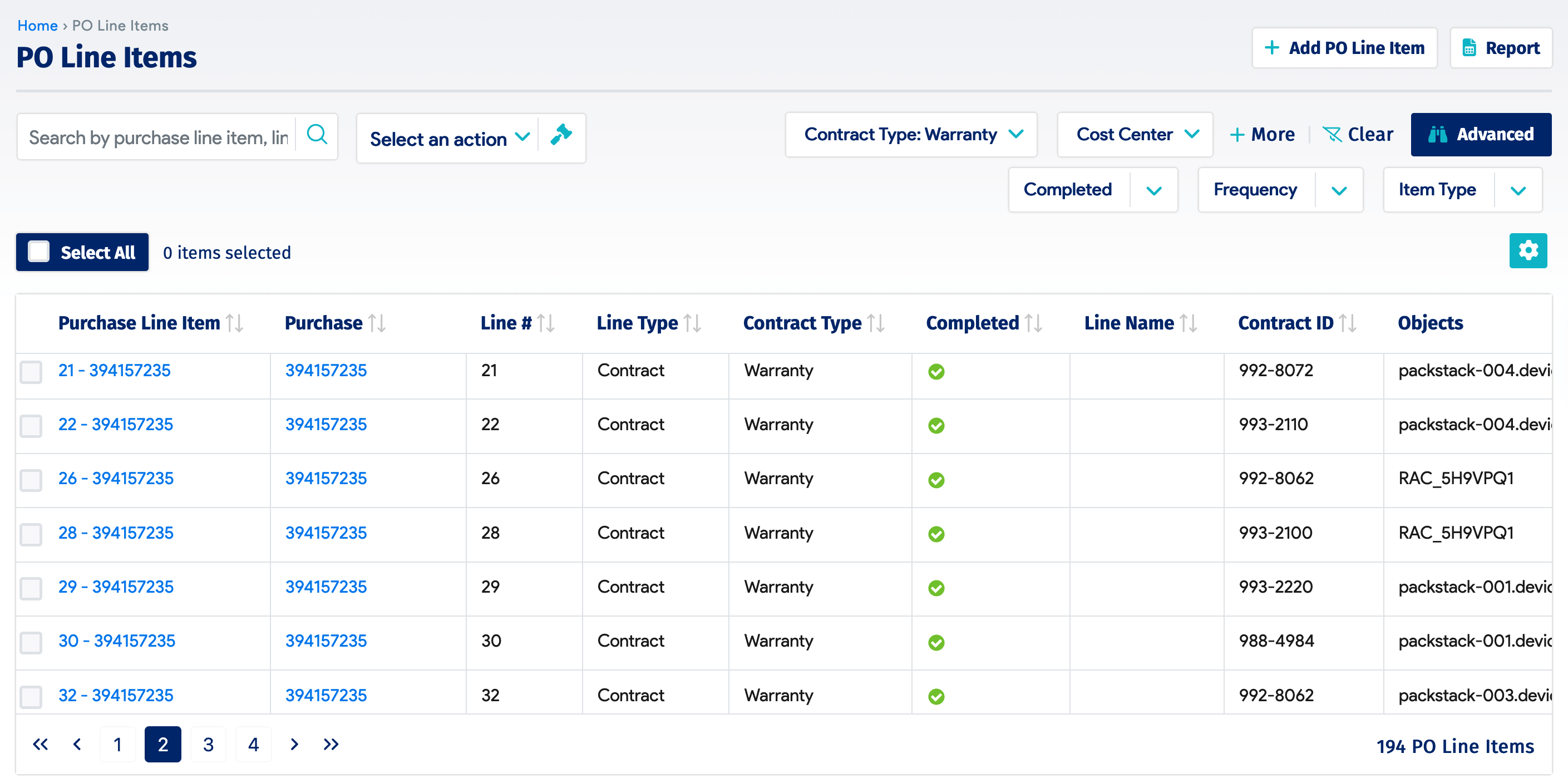Open the table settings gear icon
The image size is (1568, 778).
coord(1527,251)
